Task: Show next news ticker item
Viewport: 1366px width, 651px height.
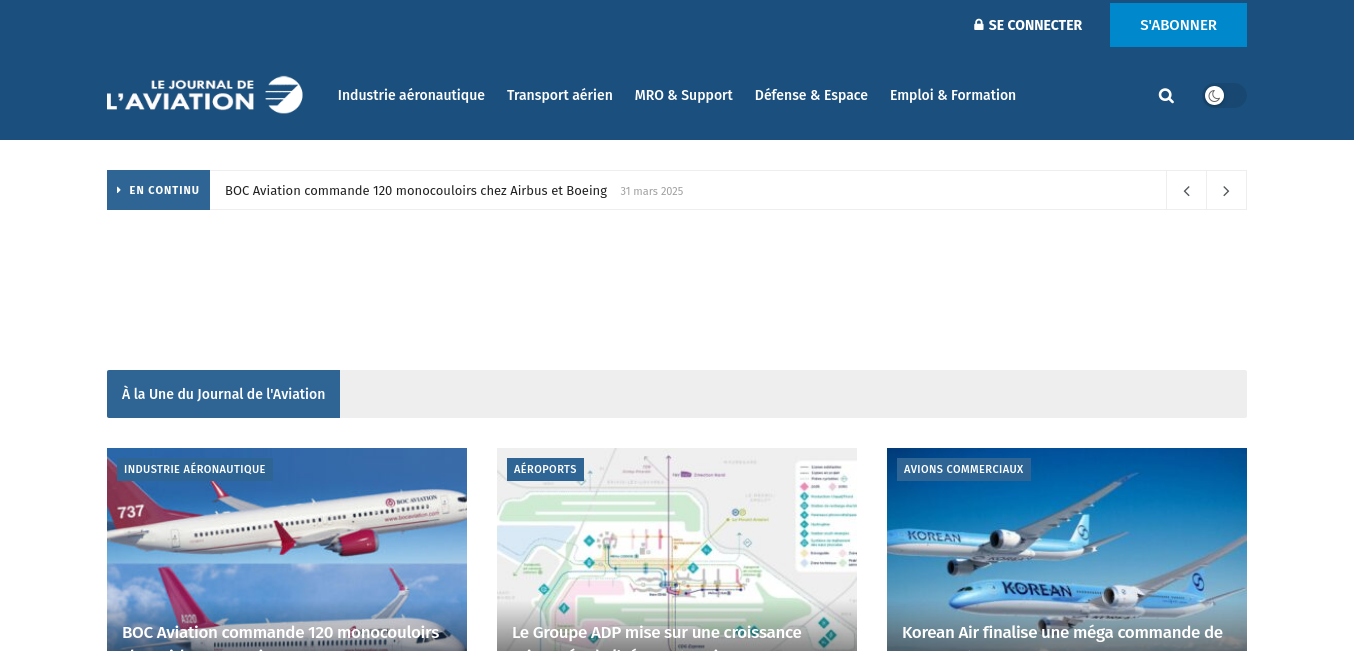Action: tap(1226, 190)
